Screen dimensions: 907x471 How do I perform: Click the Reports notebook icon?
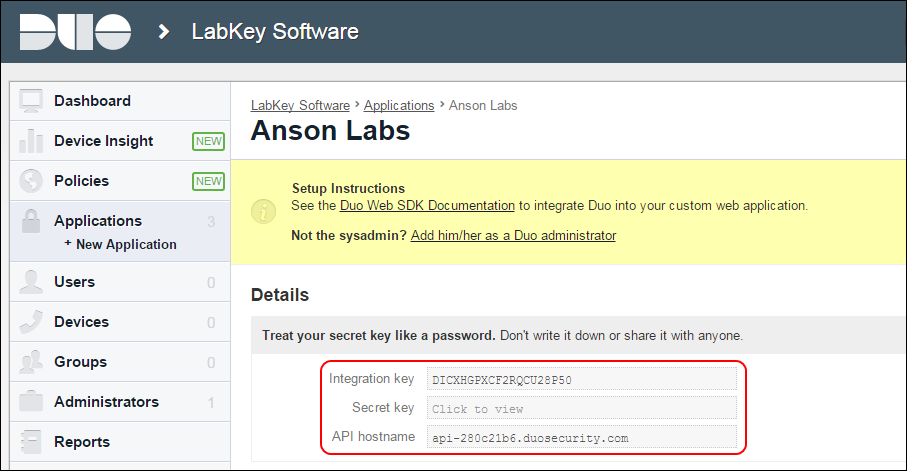click(31, 441)
